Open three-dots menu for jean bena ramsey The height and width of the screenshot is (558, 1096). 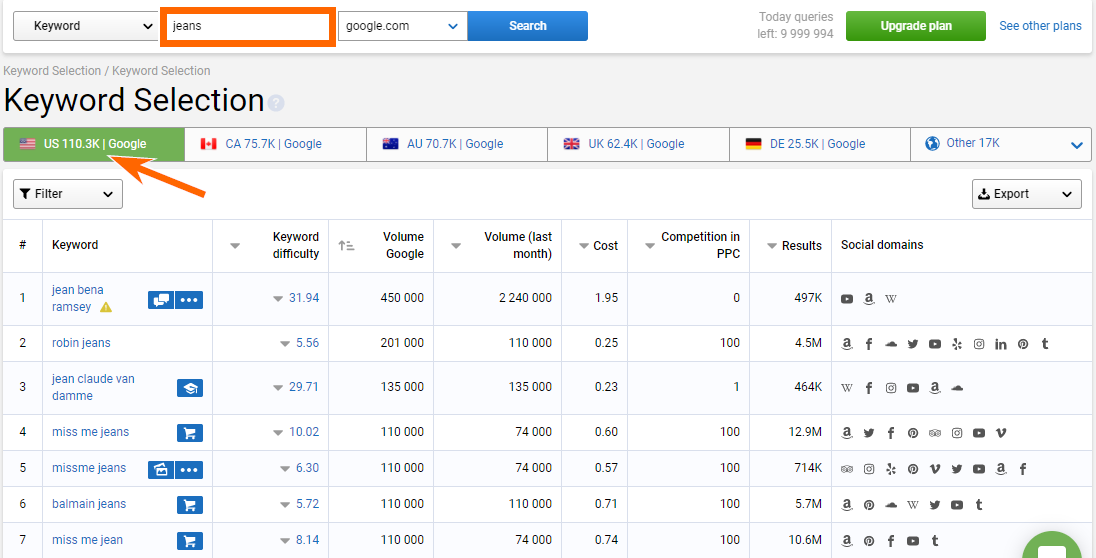pyautogui.click(x=189, y=300)
